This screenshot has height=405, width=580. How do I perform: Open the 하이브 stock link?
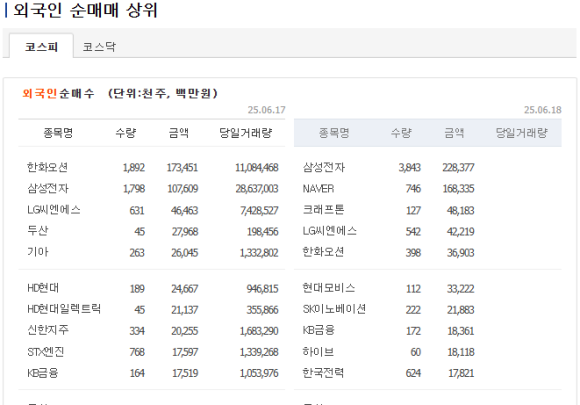[x=318, y=351]
